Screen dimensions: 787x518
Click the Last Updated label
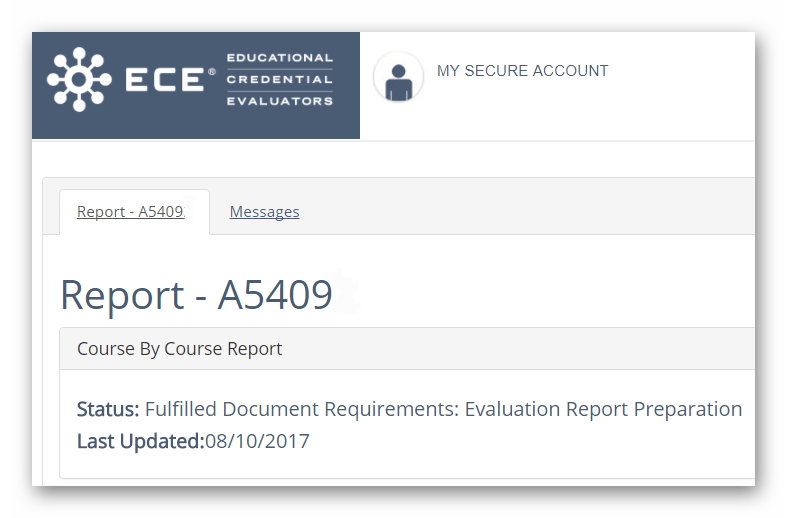[x=141, y=441]
